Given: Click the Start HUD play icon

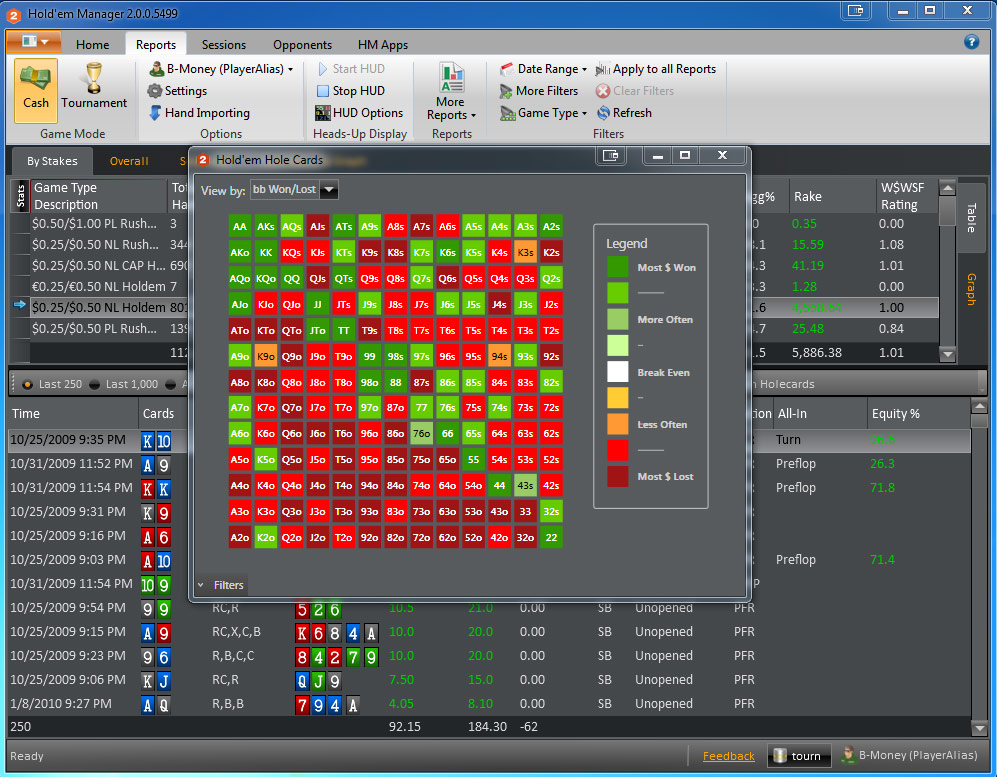Looking at the screenshot, I should 322,69.
